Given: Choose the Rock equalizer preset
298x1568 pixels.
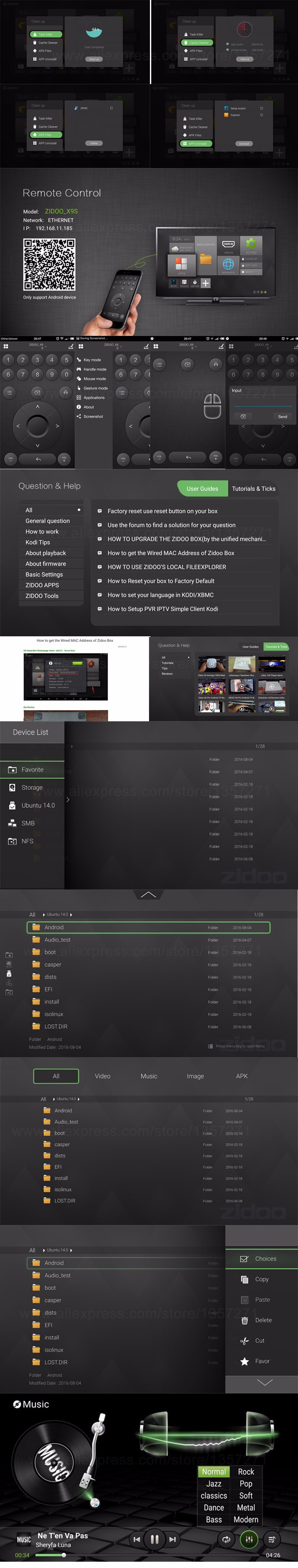Looking at the screenshot, I should [246, 1471].
